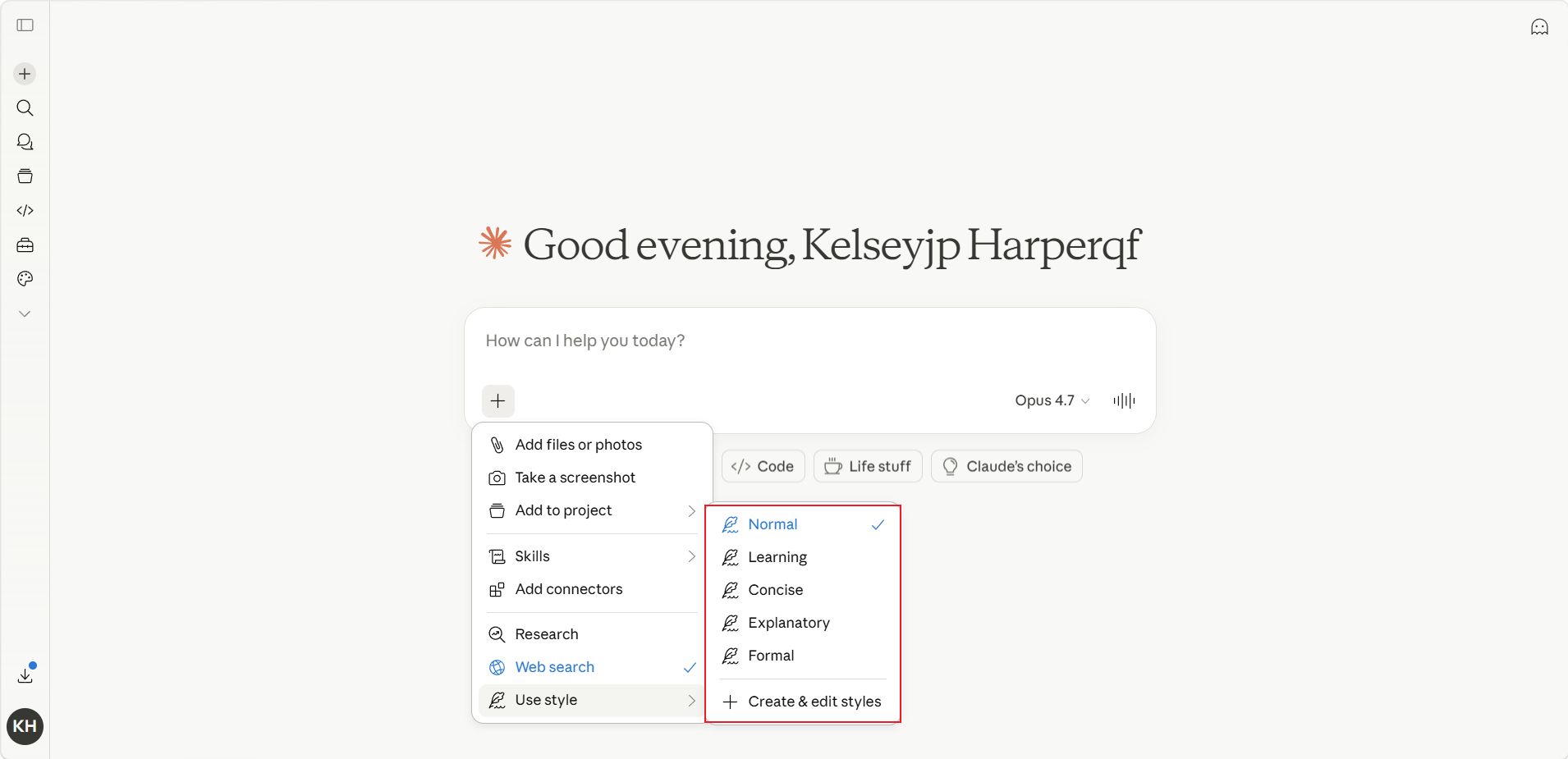
Task: Open the search magnifier in sidebar
Action: click(25, 108)
